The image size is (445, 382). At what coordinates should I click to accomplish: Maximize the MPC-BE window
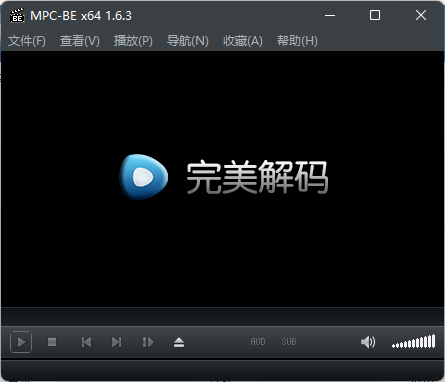pyautogui.click(x=375, y=15)
